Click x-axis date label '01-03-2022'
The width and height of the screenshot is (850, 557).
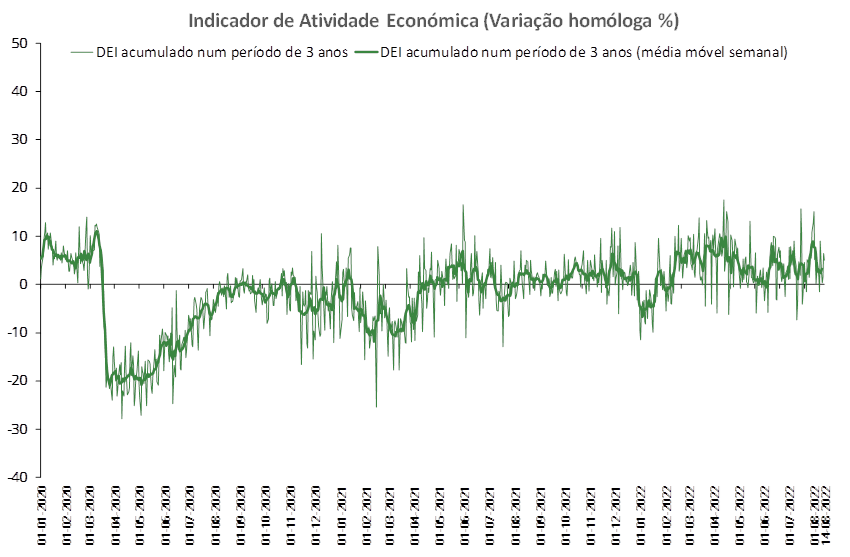click(689, 515)
